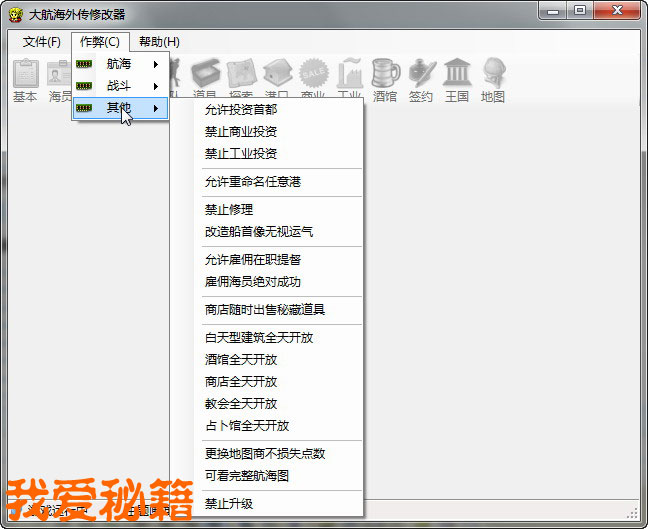The height and width of the screenshot is (529, 648).
Task: Choose 禁止升级 from the menu
Action: [229, 504]
